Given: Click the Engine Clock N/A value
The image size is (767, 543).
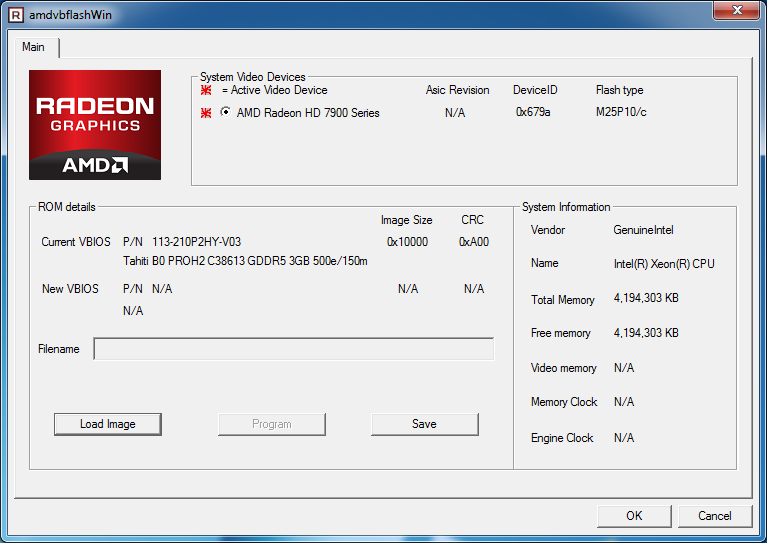Looking at the screenshot, I should [x=624, y=438].
